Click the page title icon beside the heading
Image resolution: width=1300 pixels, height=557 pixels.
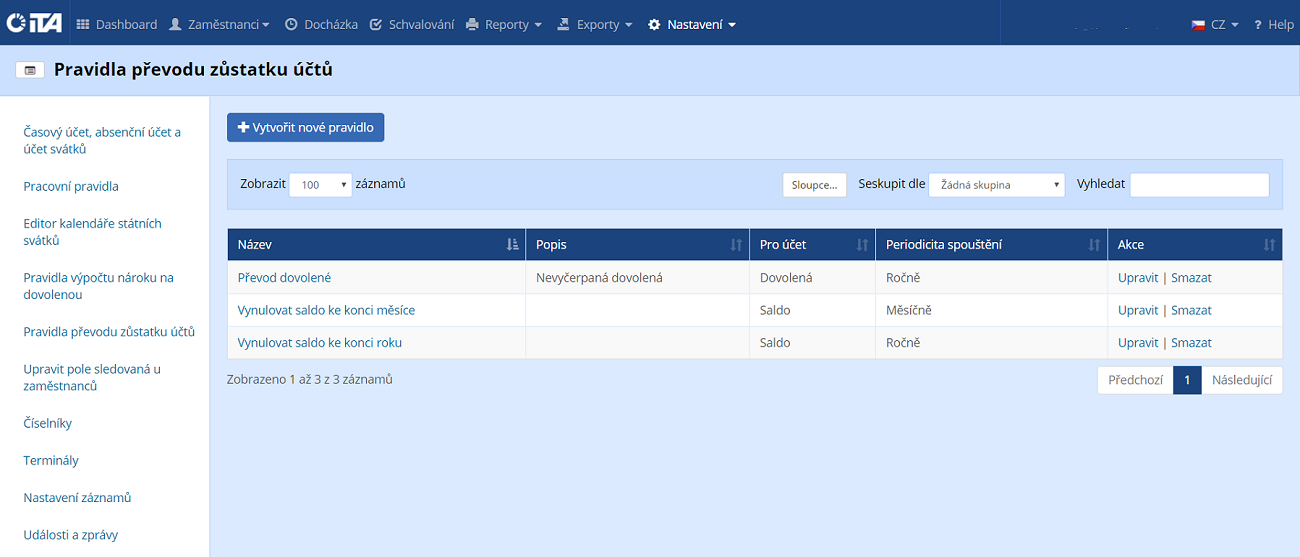tap(30, 70)
